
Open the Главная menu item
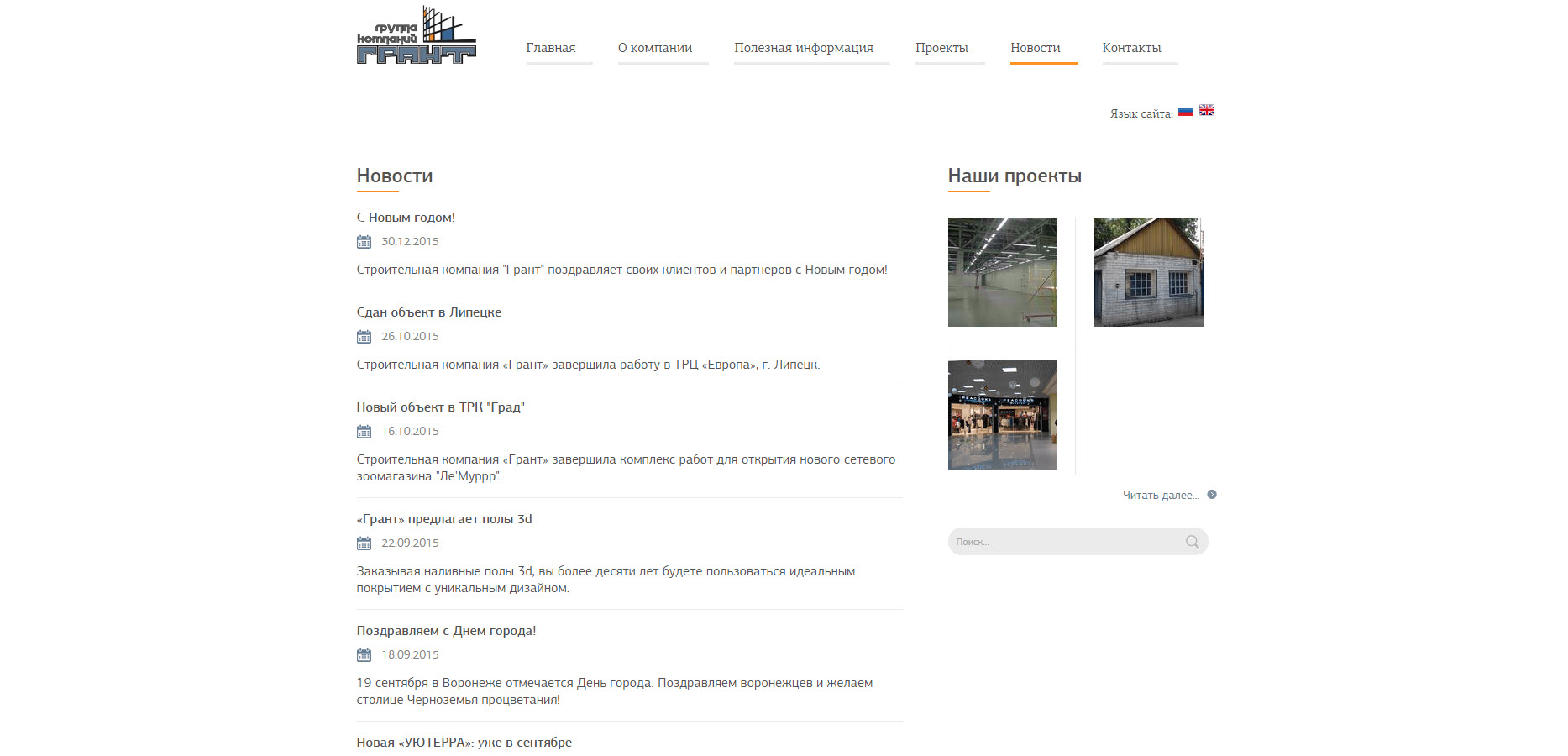(551, 48)
